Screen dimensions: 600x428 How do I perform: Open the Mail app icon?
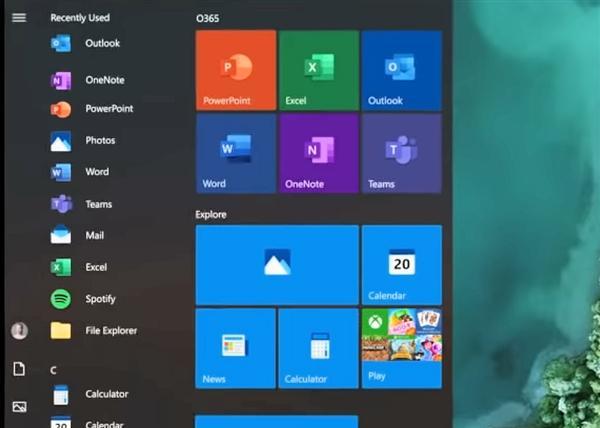61,234
